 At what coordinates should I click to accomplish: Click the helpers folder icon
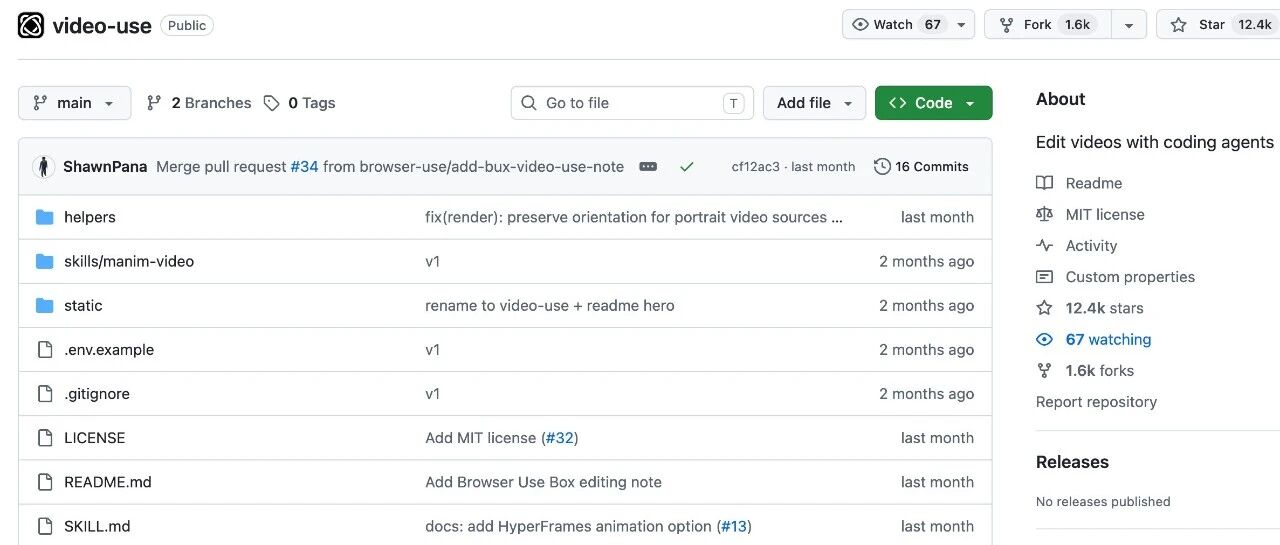tap(44, 217)
